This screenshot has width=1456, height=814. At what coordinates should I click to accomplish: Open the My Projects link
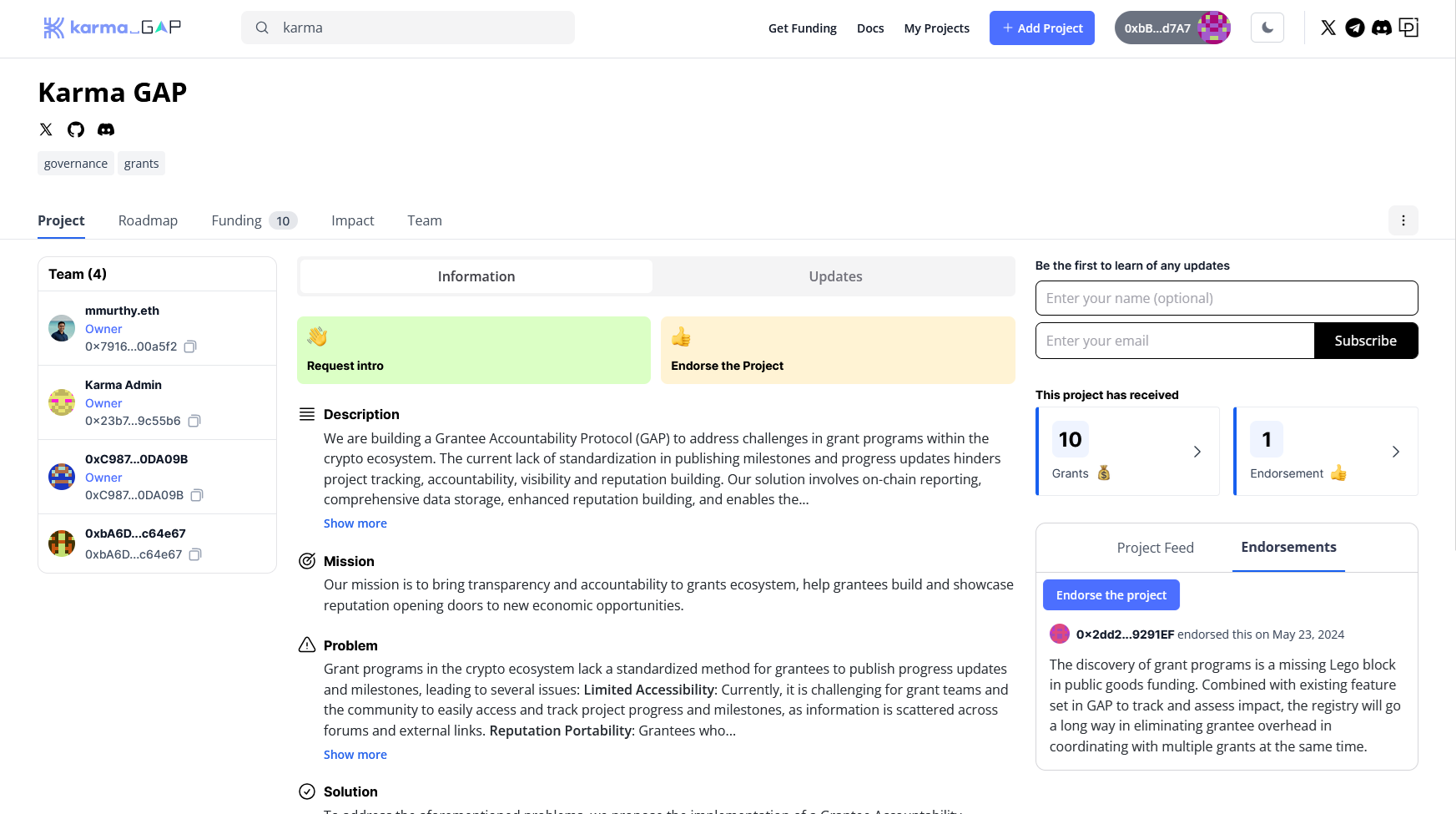(x=937, y=28)
